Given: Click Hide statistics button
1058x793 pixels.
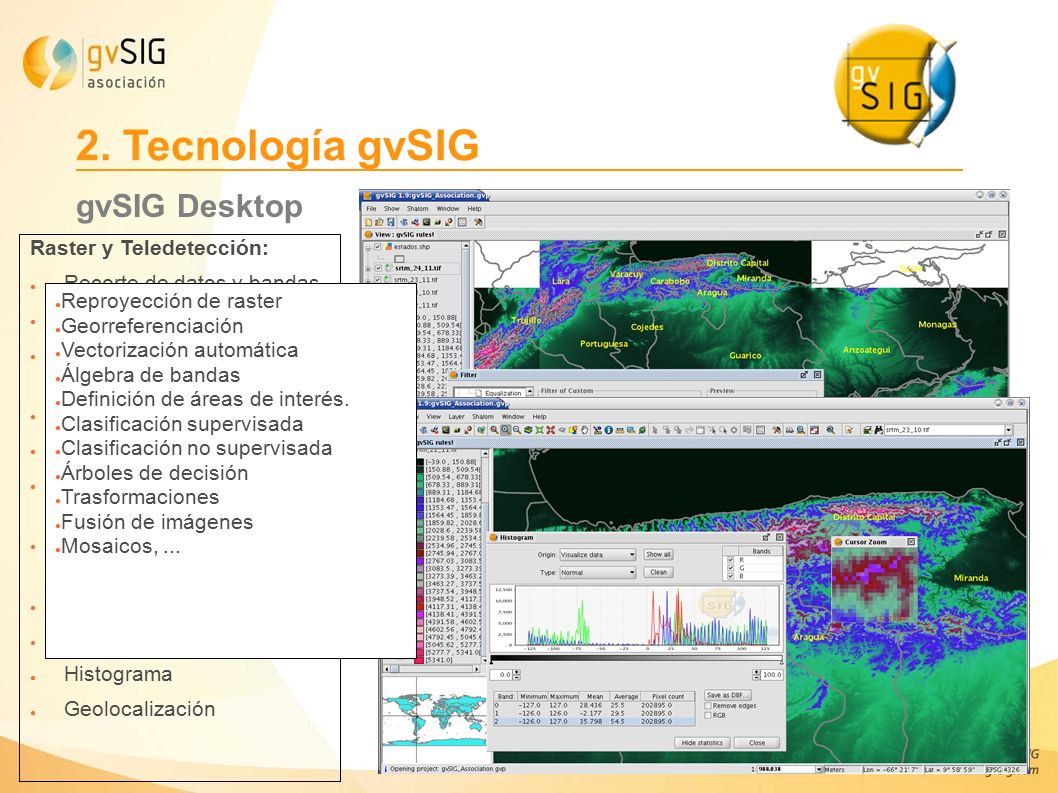Looking at the screenshot, I should coord(702,743).
